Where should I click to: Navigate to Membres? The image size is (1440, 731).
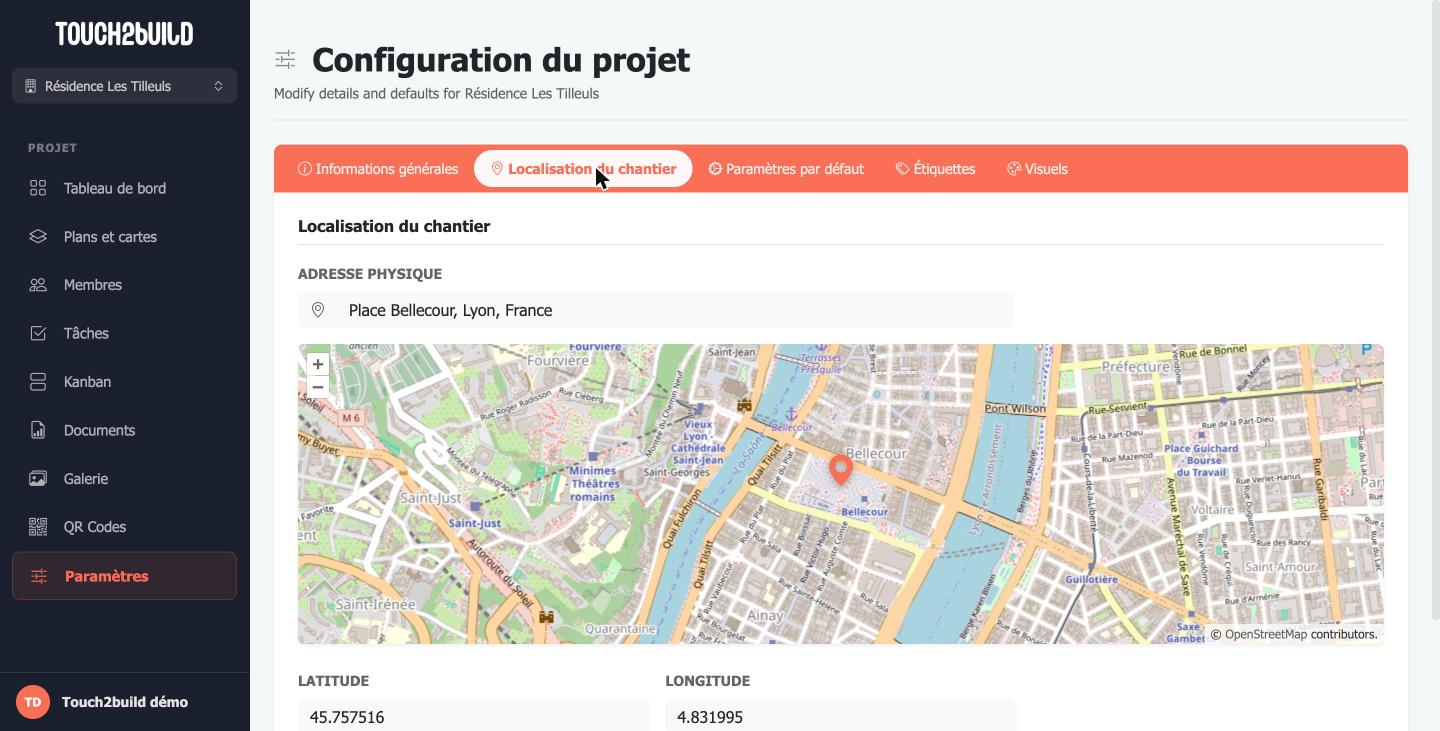tap(124, 285)
